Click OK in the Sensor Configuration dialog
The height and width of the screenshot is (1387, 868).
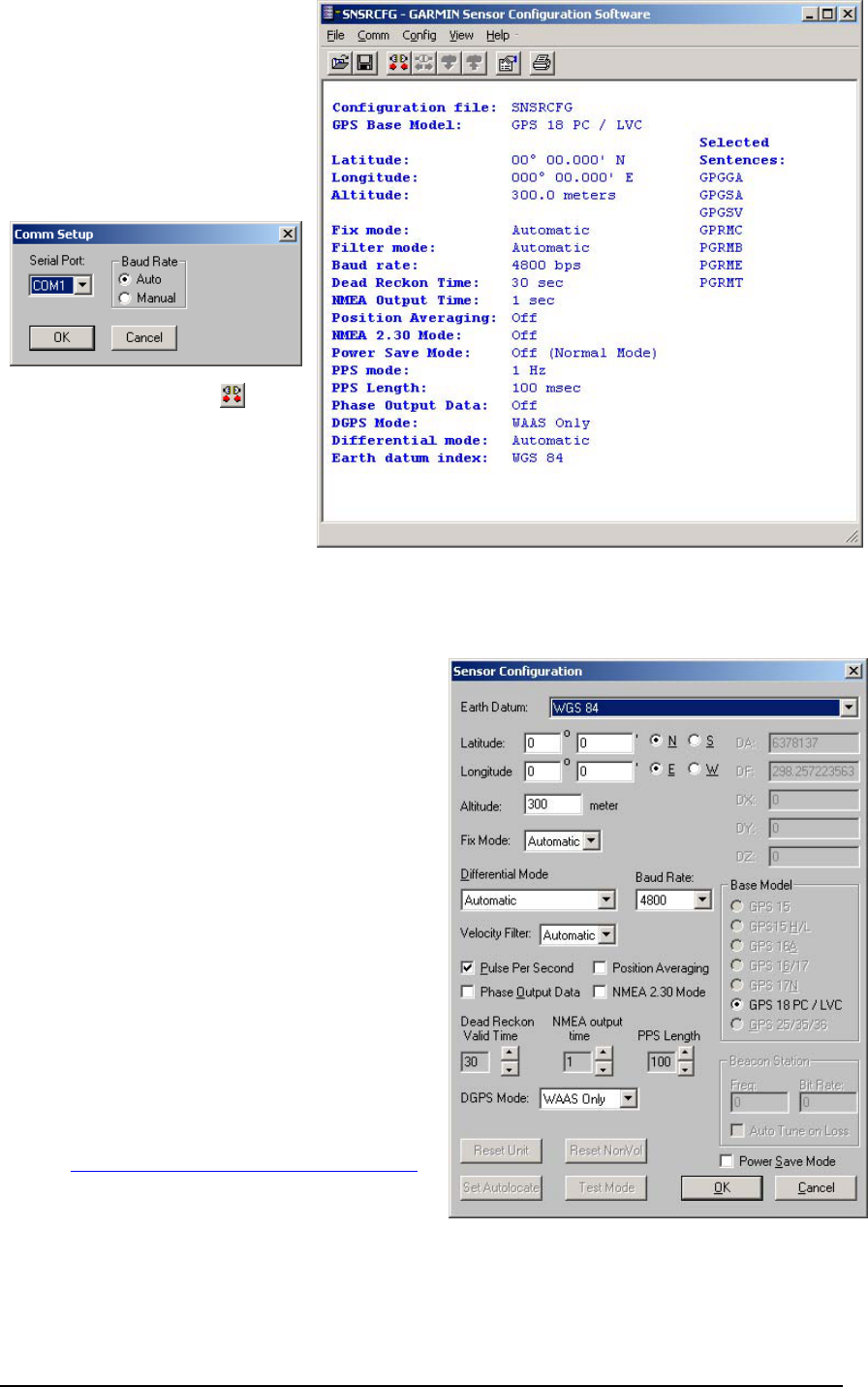[722, 1187]
